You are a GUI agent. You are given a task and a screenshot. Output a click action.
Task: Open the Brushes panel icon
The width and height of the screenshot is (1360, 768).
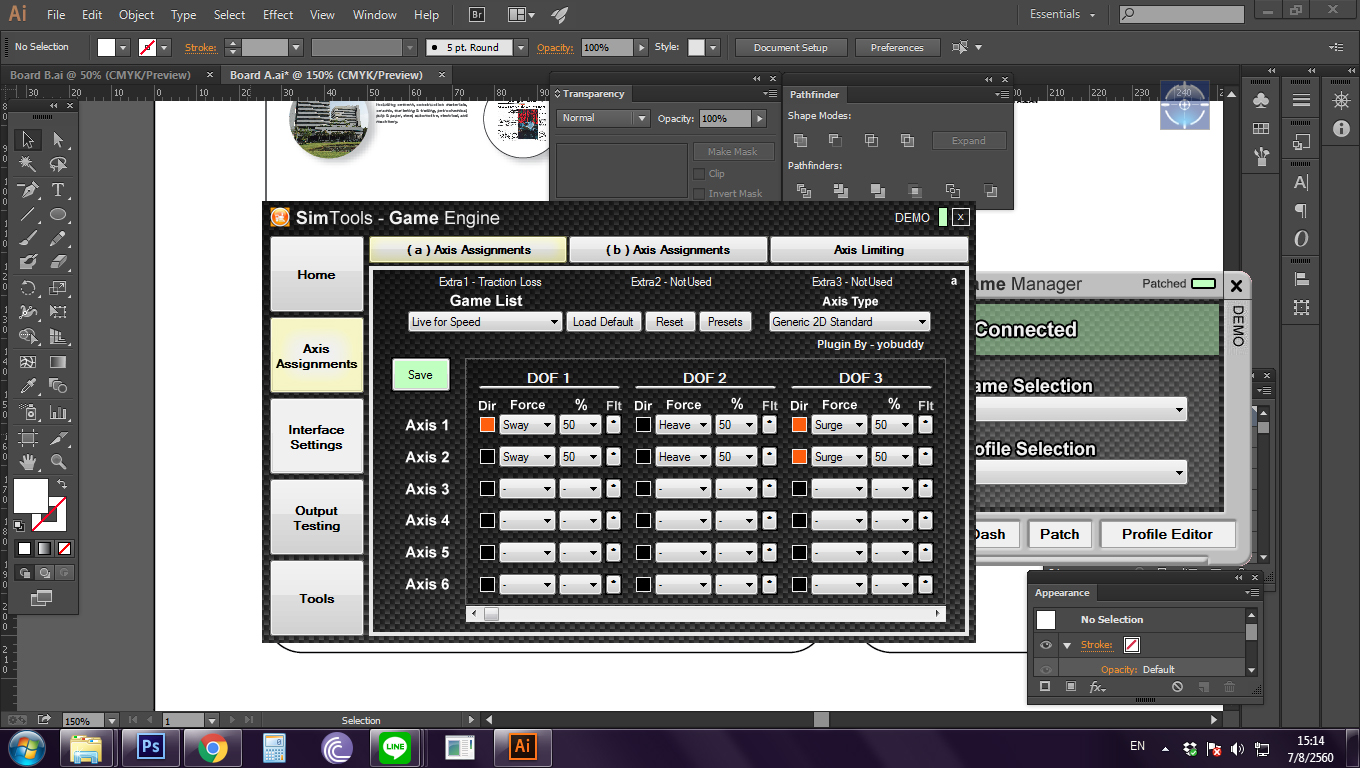[1261, 156]
